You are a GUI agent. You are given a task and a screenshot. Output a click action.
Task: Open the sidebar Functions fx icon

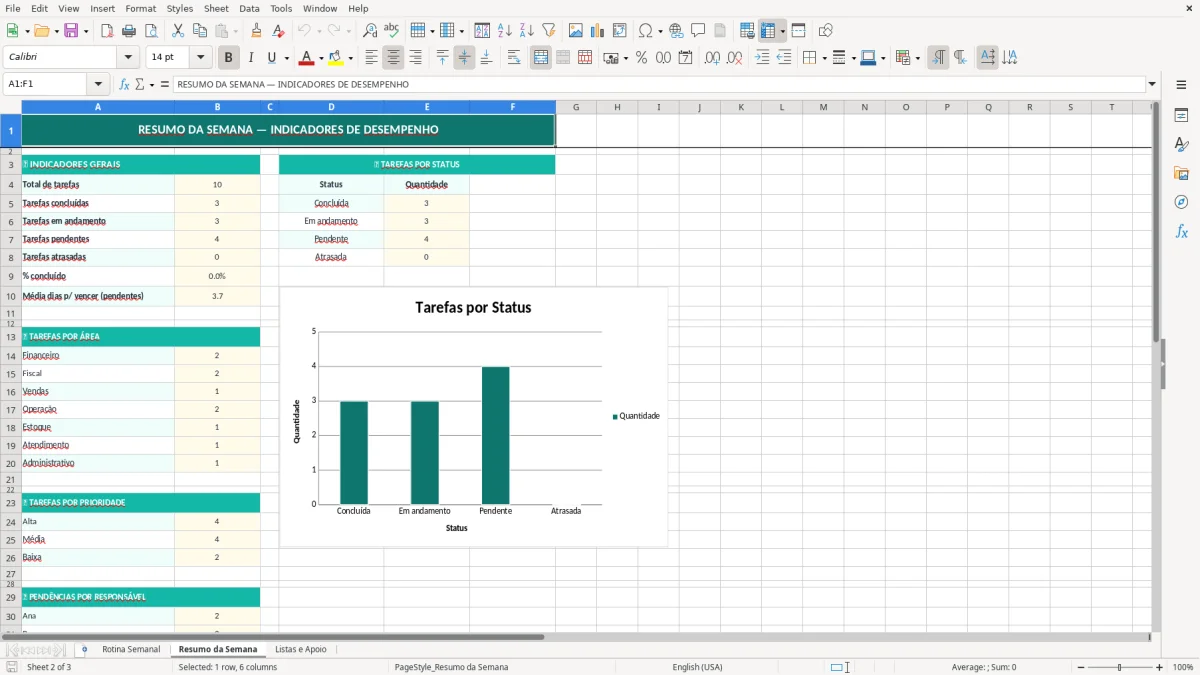1181,232
